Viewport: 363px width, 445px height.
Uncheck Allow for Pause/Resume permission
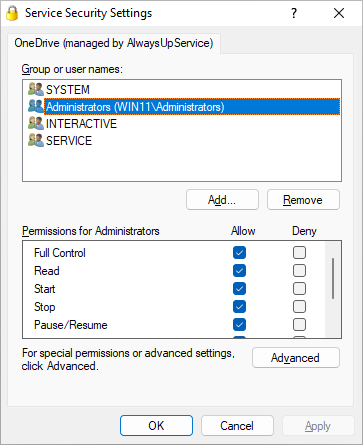(239, 324)
